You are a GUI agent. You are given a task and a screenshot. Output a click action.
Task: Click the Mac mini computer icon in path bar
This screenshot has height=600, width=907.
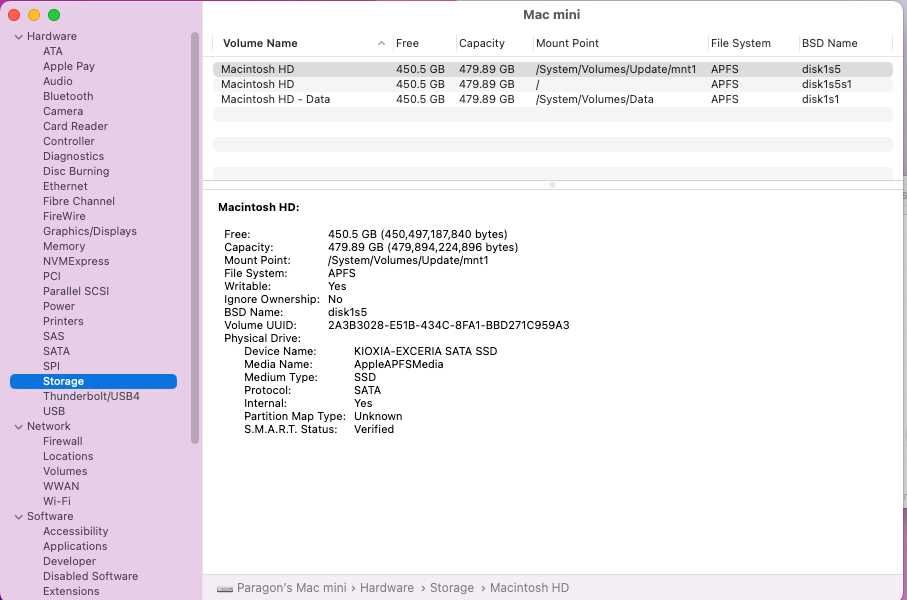tap(224, 588)
